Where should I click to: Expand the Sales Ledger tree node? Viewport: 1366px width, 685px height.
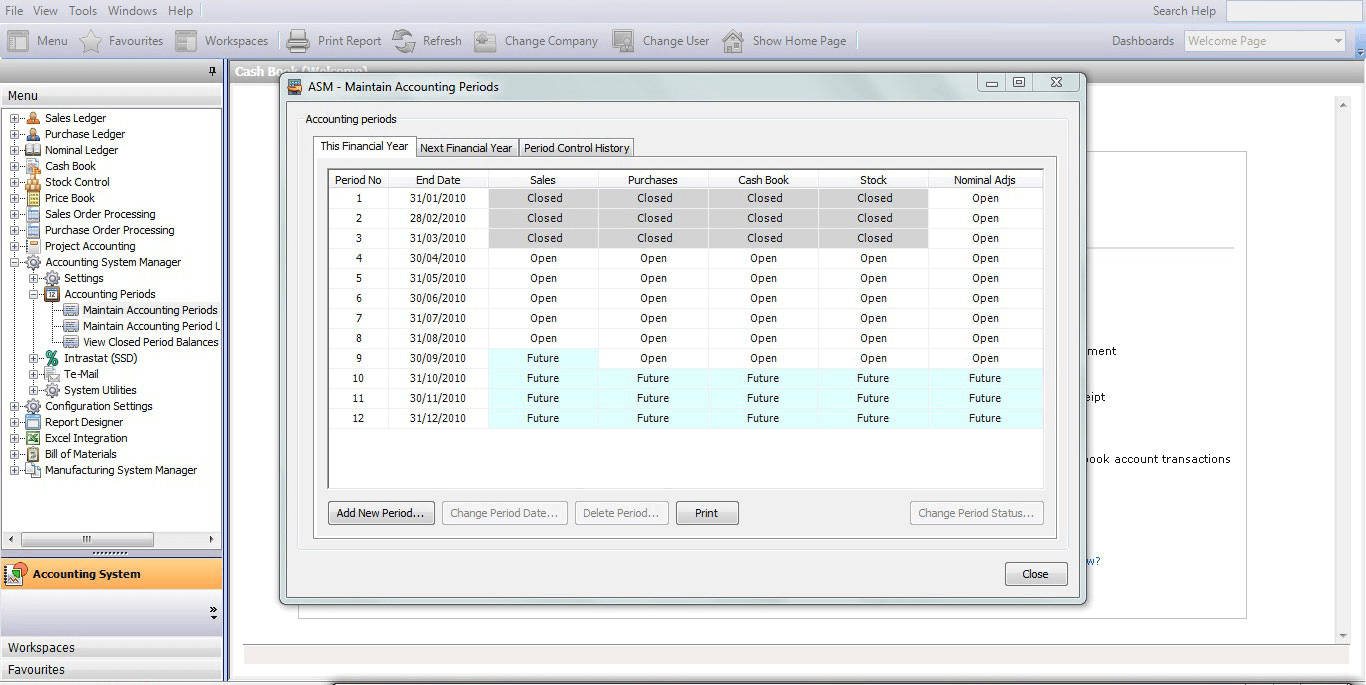[15, 118]
